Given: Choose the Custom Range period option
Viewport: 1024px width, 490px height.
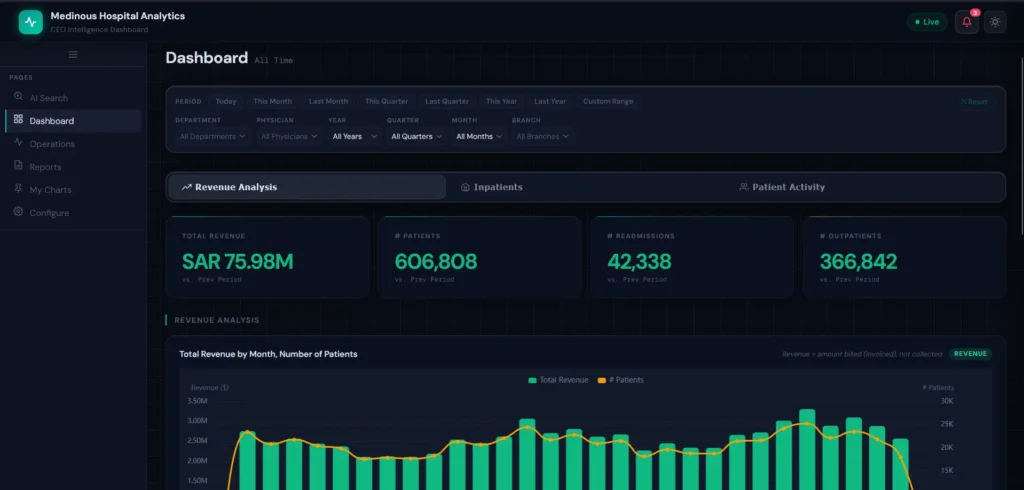Looking at the screenshot, I should click(608, 101).
